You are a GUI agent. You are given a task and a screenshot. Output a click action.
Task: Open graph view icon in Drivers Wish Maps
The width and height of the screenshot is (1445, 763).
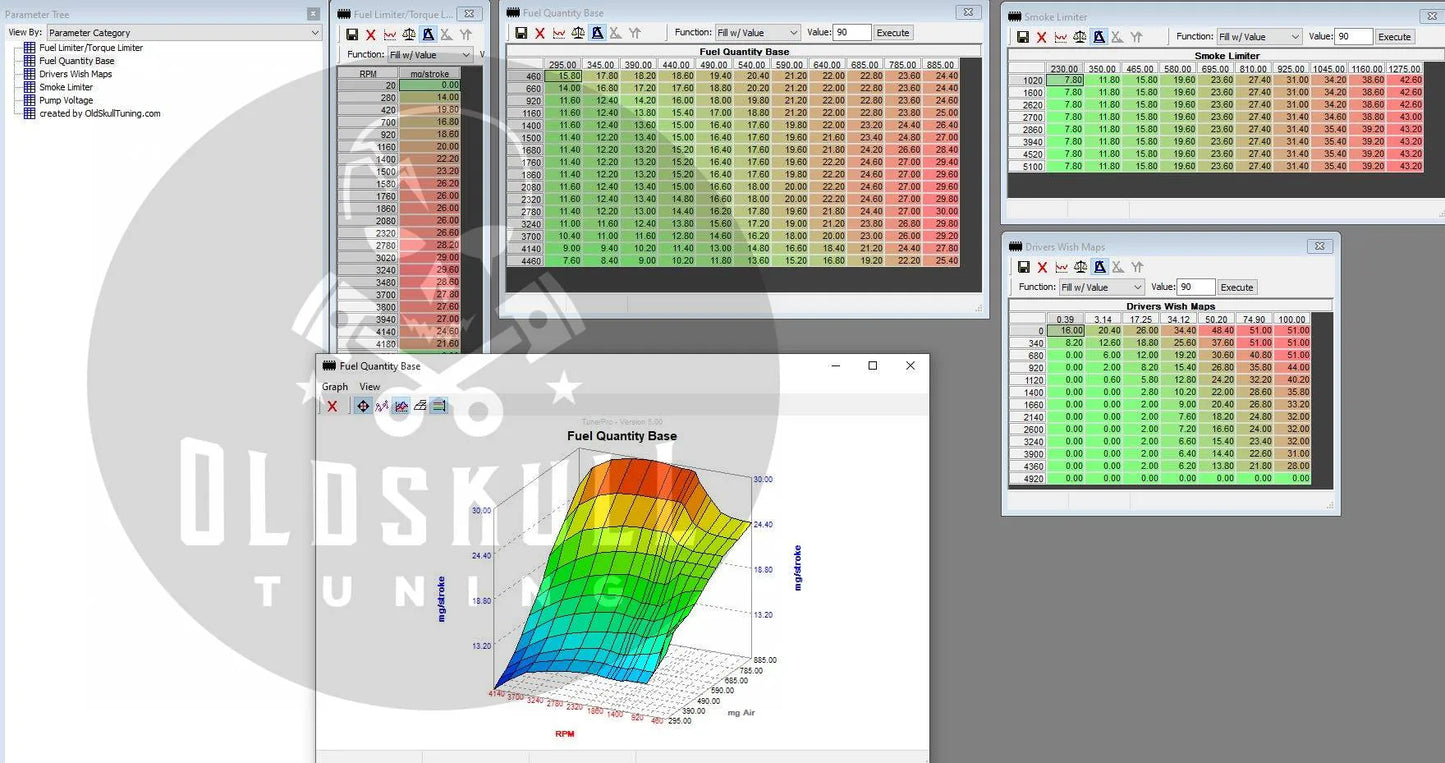(1061, 267)
